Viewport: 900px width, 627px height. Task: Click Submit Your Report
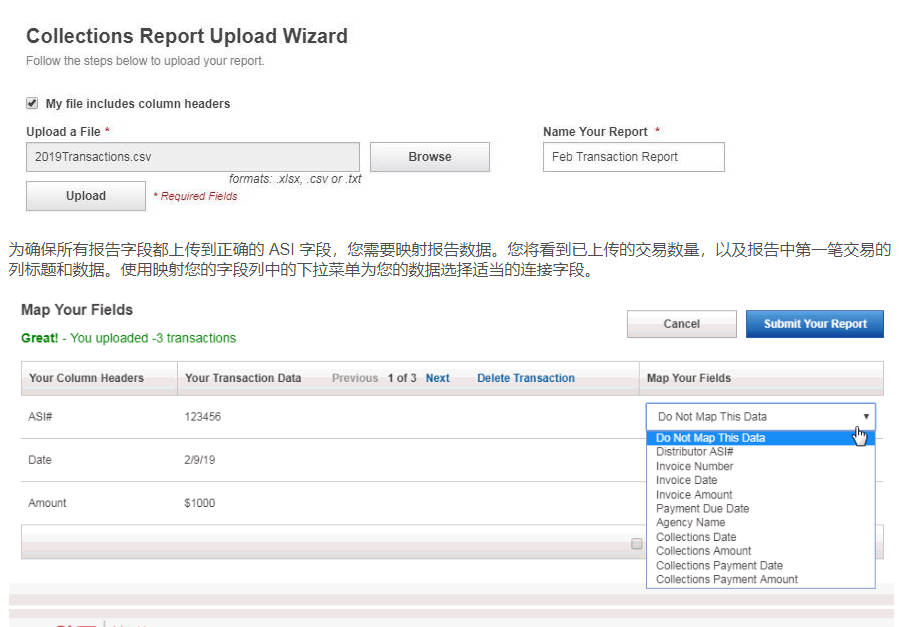click(x=814, y=324)
